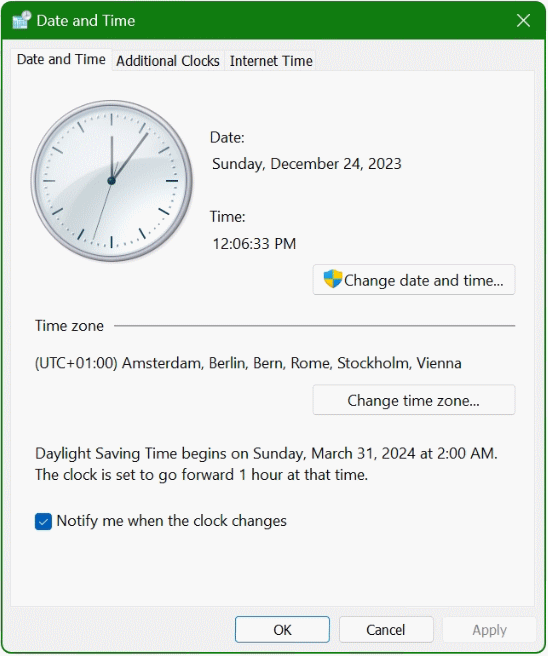
Task: Click 'The clock is set to go forward' line
Action: tap(201, 475)
